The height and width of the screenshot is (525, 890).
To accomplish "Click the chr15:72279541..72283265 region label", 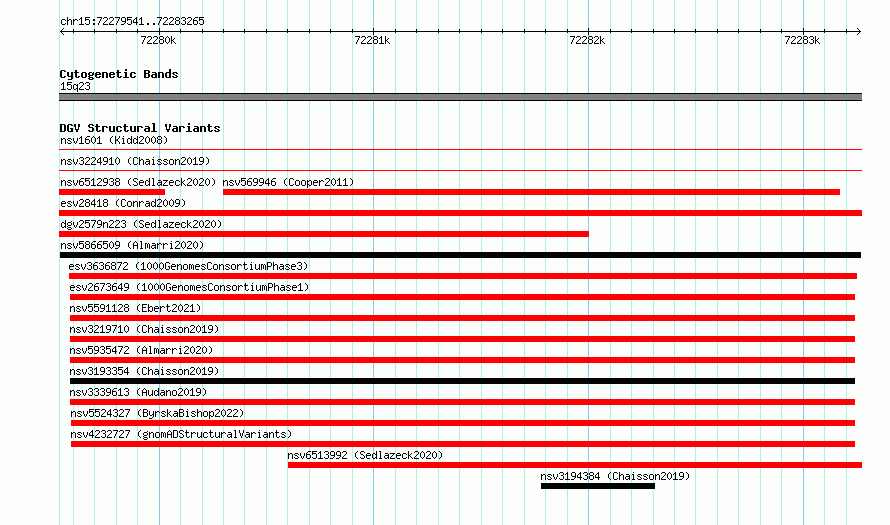I will [132, 22].
